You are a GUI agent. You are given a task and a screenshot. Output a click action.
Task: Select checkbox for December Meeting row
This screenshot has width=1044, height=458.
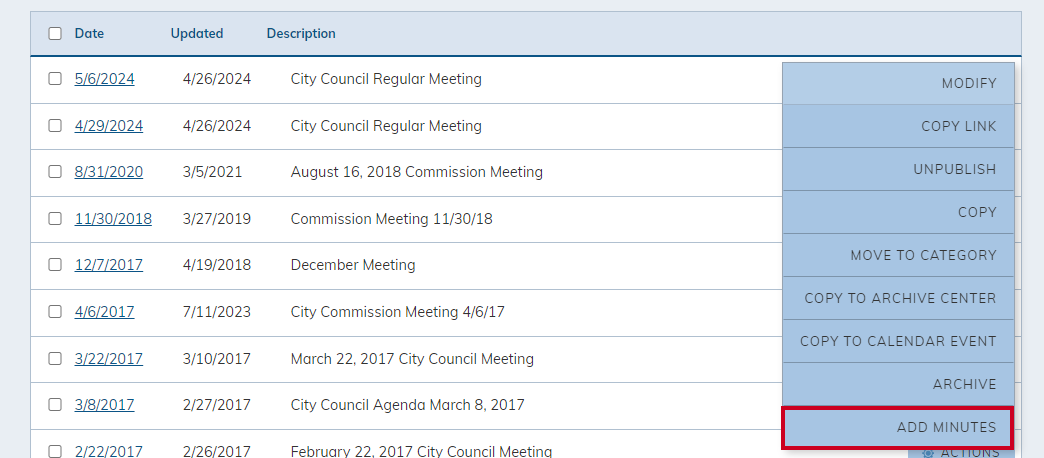point(55,265)
